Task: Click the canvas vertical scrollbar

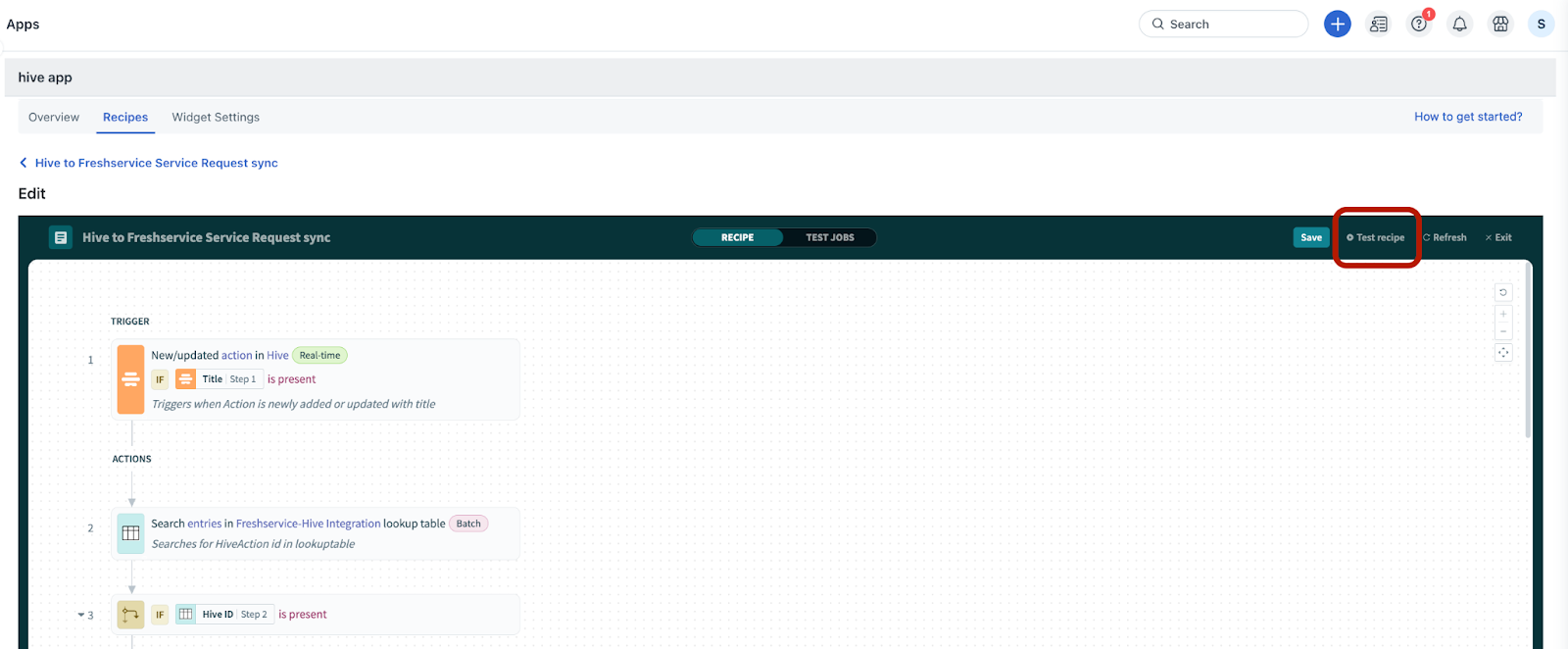Action: (1528, 349)
